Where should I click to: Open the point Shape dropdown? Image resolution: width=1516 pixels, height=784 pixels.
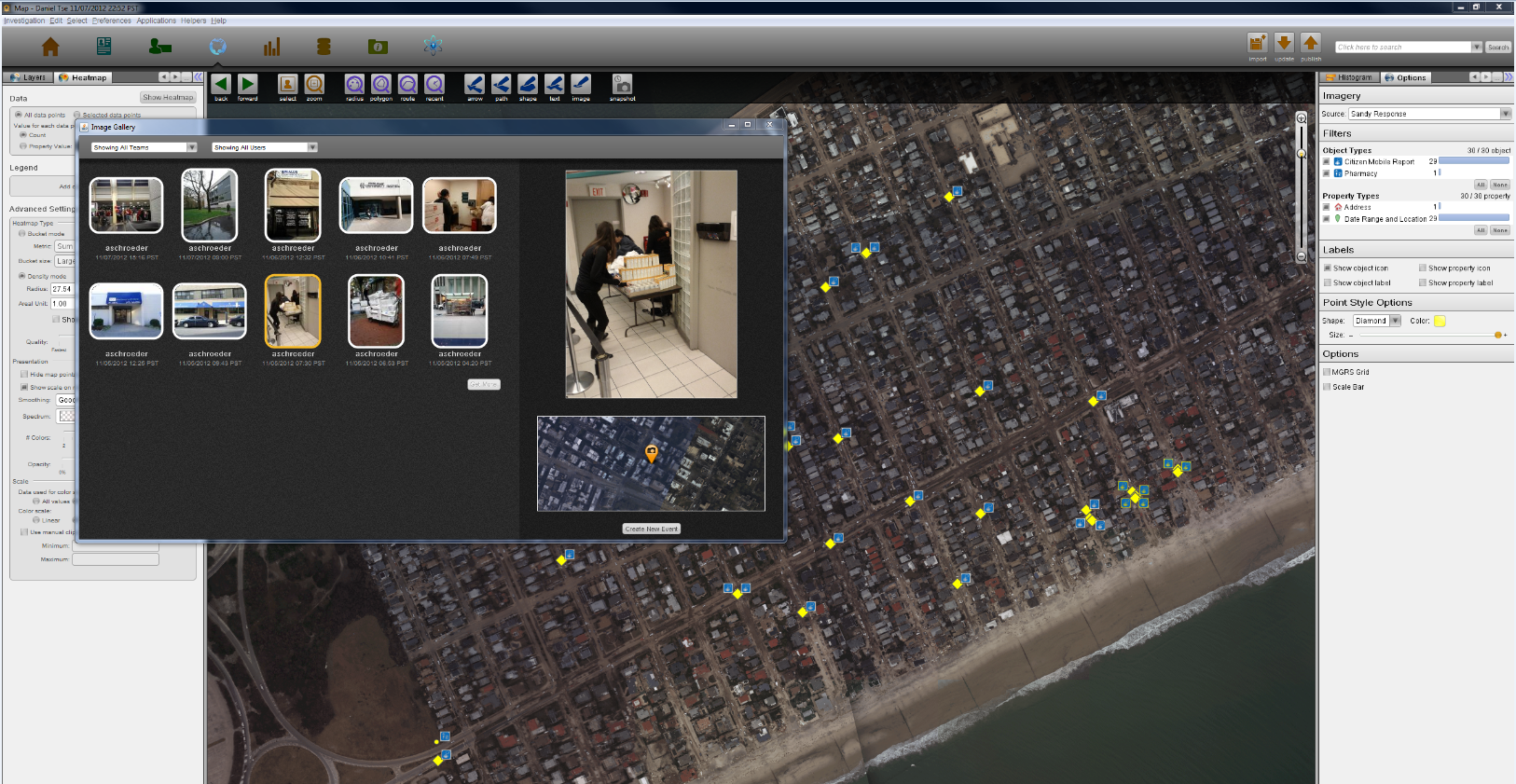tap(1377, 321)
